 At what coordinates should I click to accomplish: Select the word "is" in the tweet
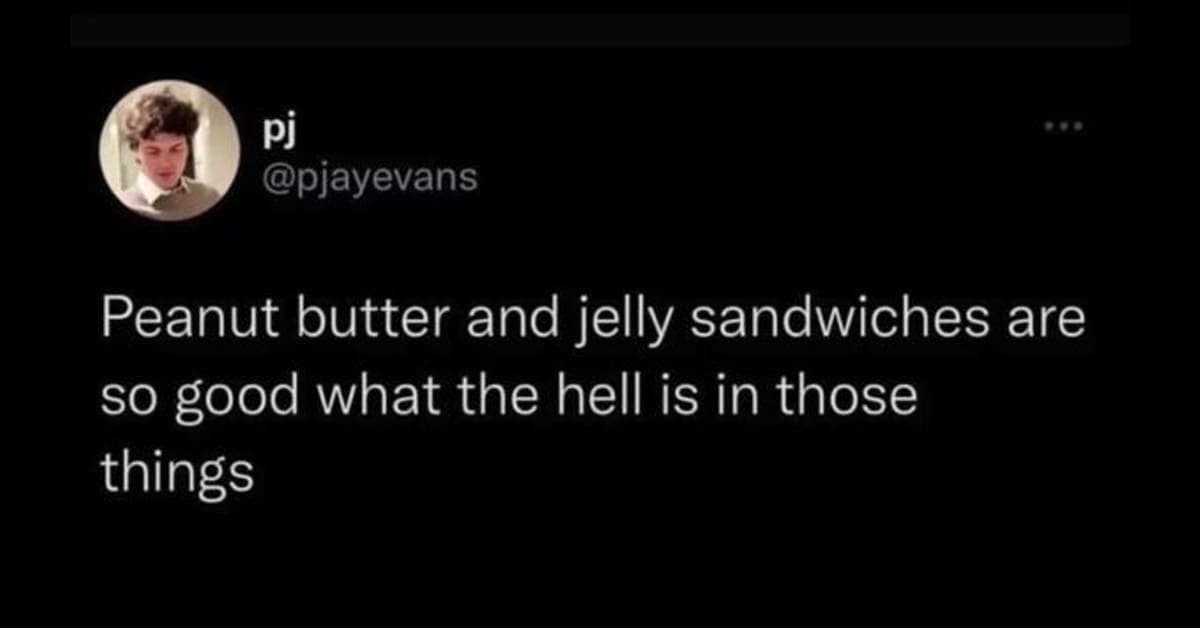(672, 398)
